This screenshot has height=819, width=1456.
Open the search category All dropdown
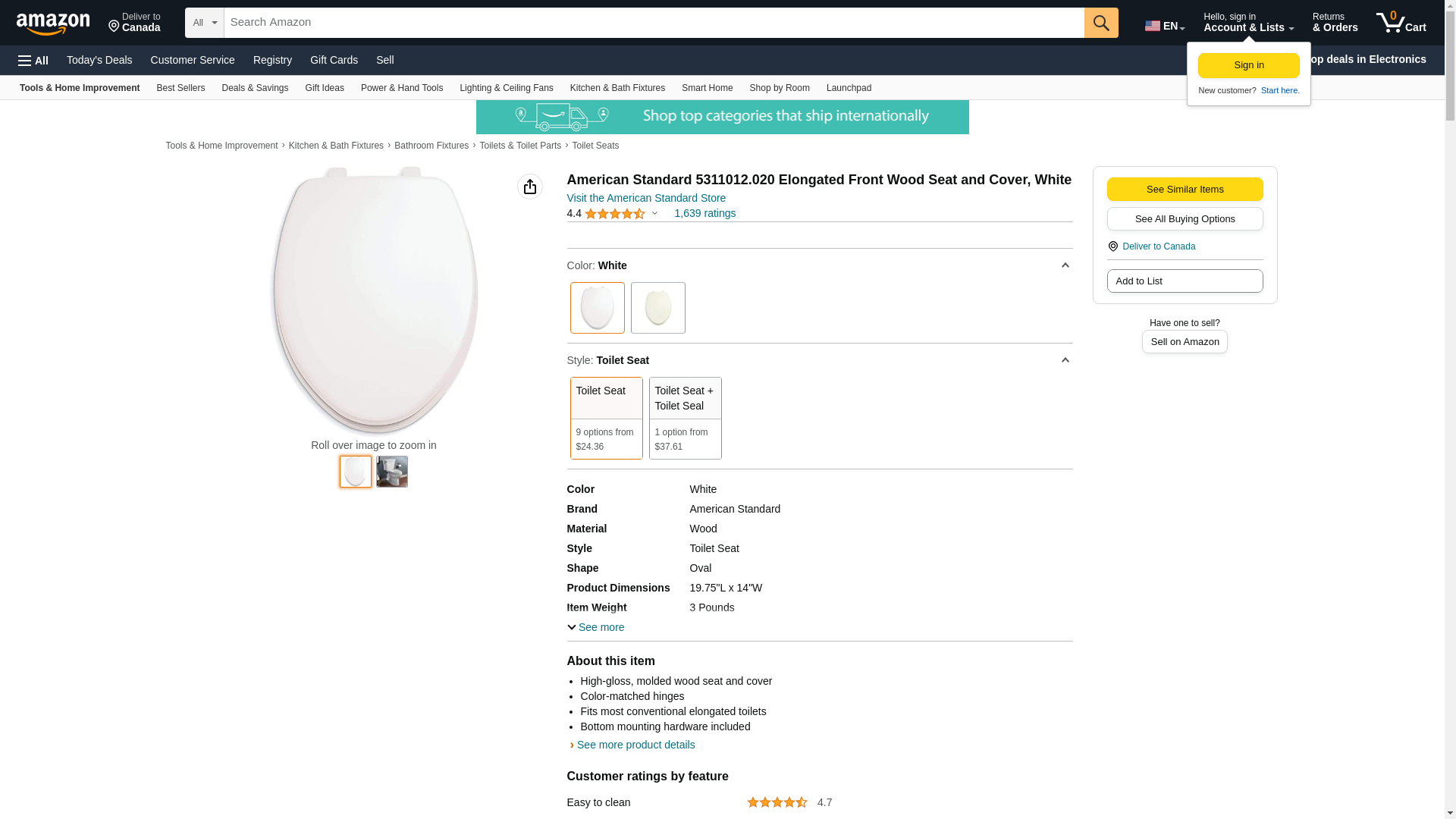coord(204,23)
